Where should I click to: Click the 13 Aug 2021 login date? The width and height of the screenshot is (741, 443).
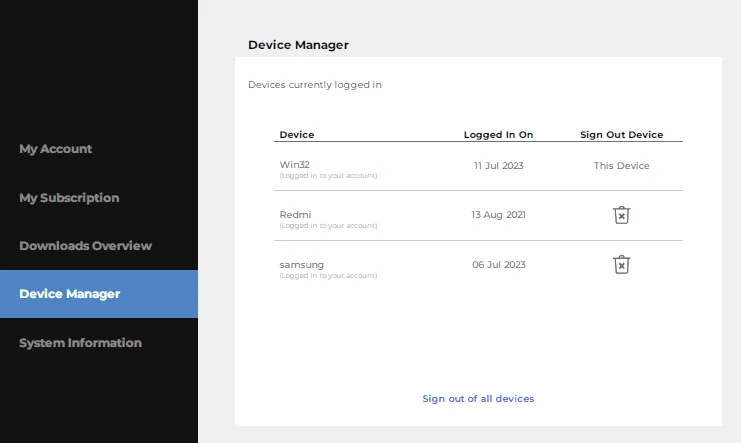tap(499, 215)
